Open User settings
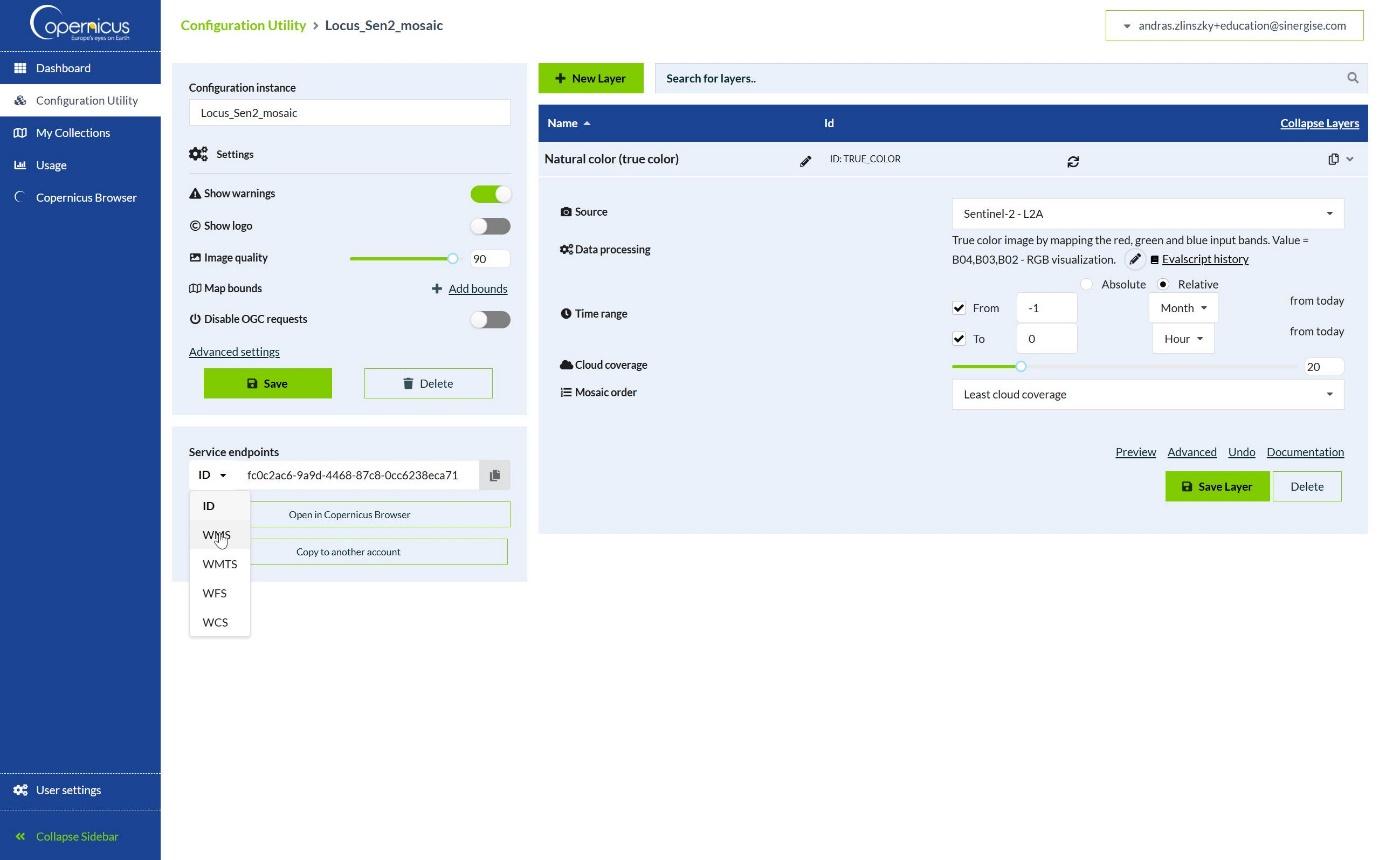1379x860 pixels. (x=80, y=790)
